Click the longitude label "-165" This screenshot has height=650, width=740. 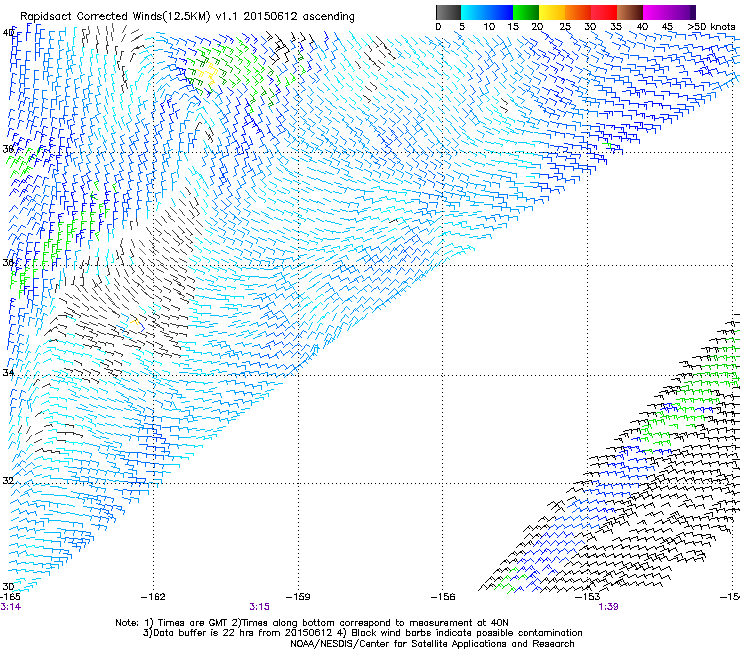(11, 597)
